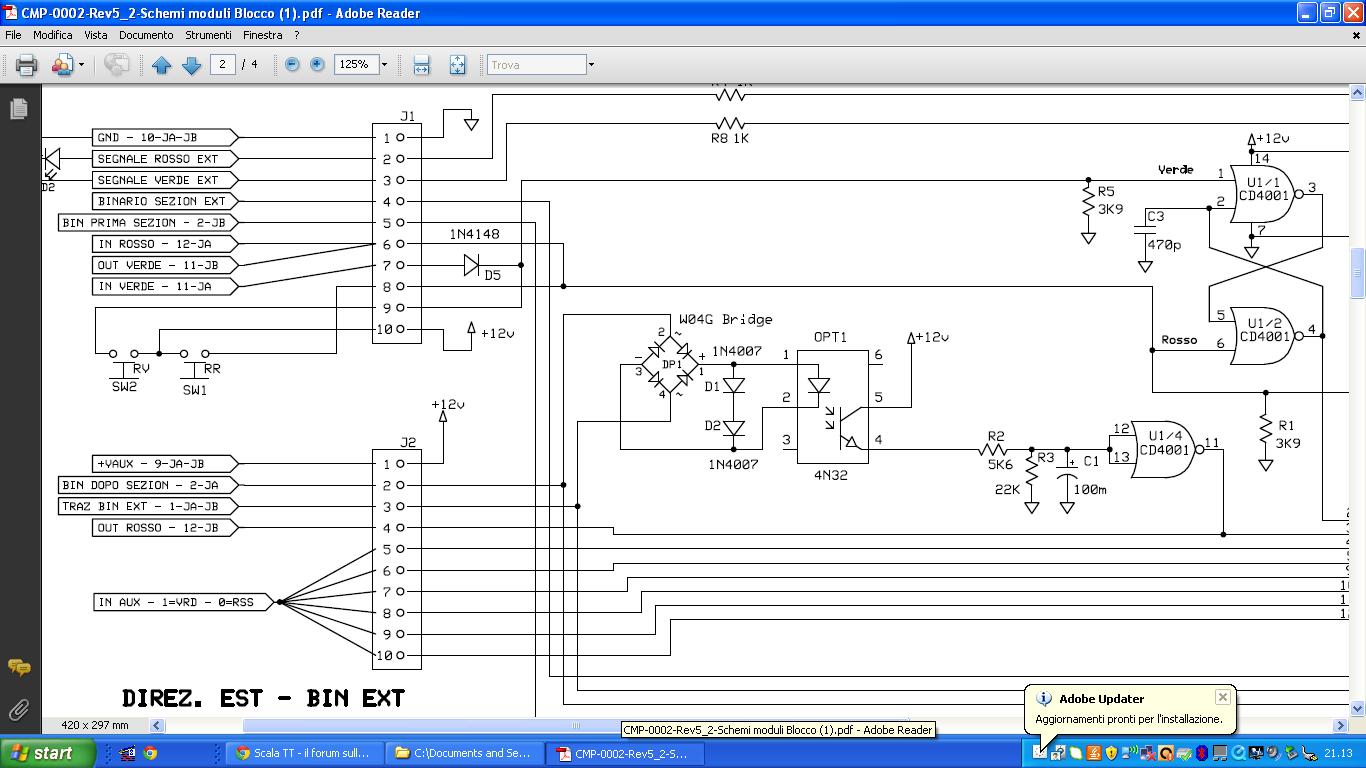Open the Modifica menu
This screenshot has height=768, width=1366.
coord(52,35)
